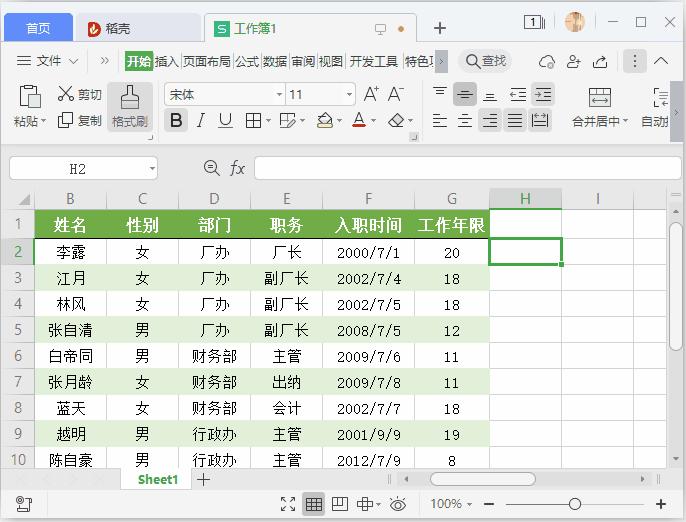The height and width of the screenshot is (522, 686).
Task: Open the fill color dropdown arrow
Action: tap(339, 120)
